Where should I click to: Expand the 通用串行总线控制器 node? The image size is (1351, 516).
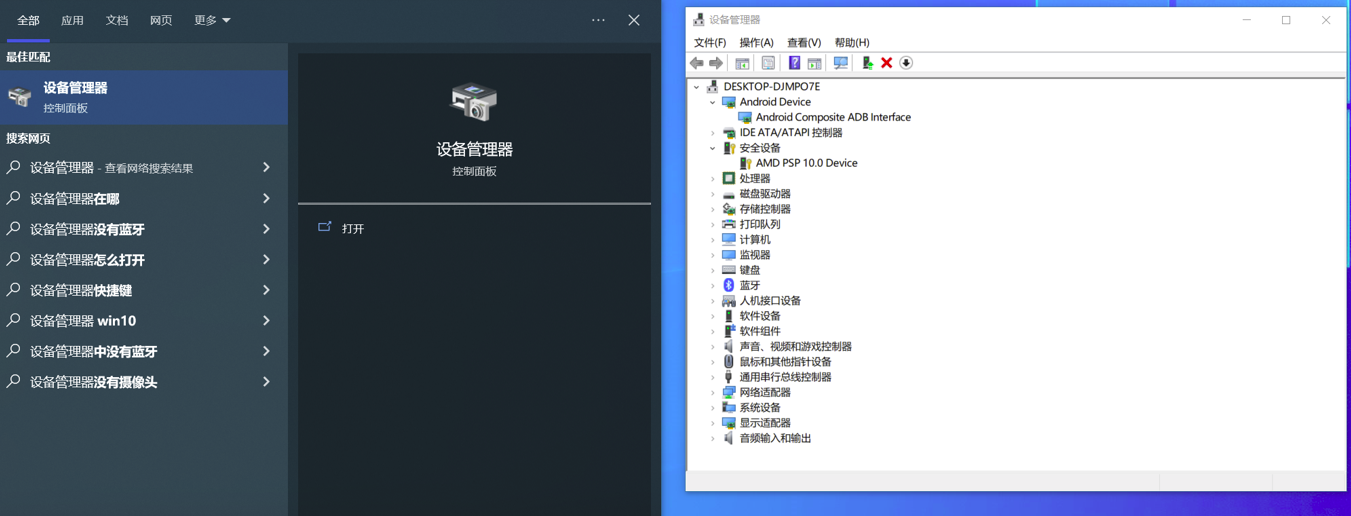pyautogui.click(x=713, y=377)
